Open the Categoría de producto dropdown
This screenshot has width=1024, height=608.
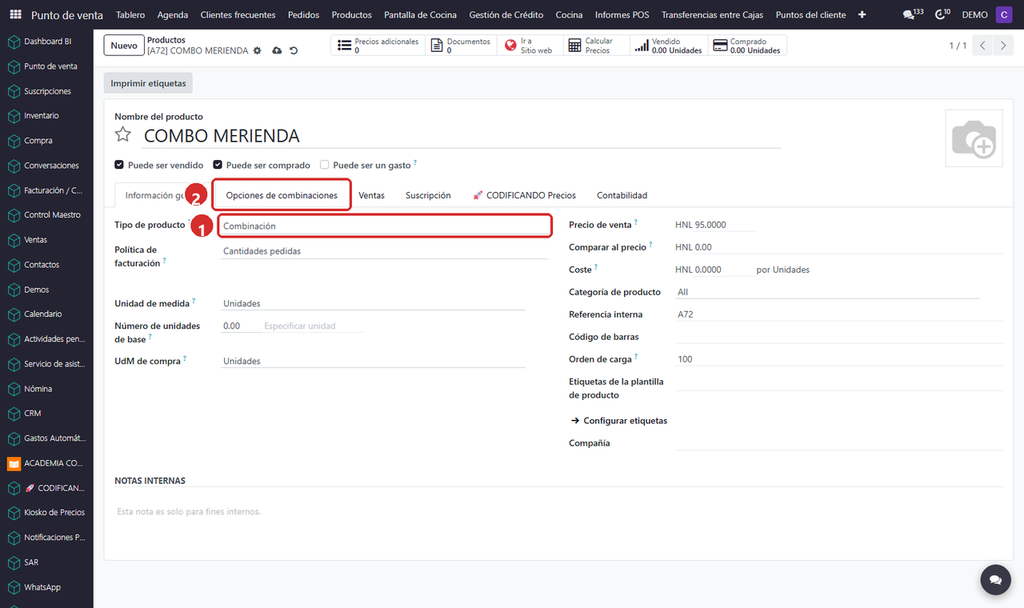click(x=827, y=292)
